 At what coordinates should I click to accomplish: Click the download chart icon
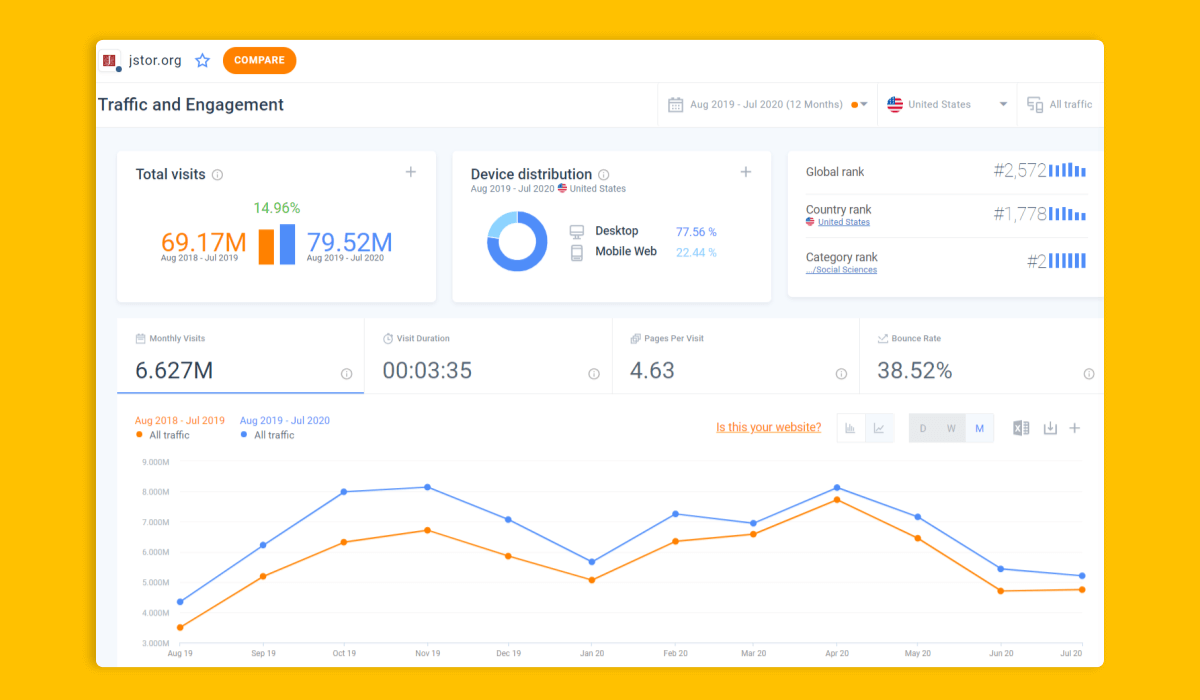pos(1050,428)
